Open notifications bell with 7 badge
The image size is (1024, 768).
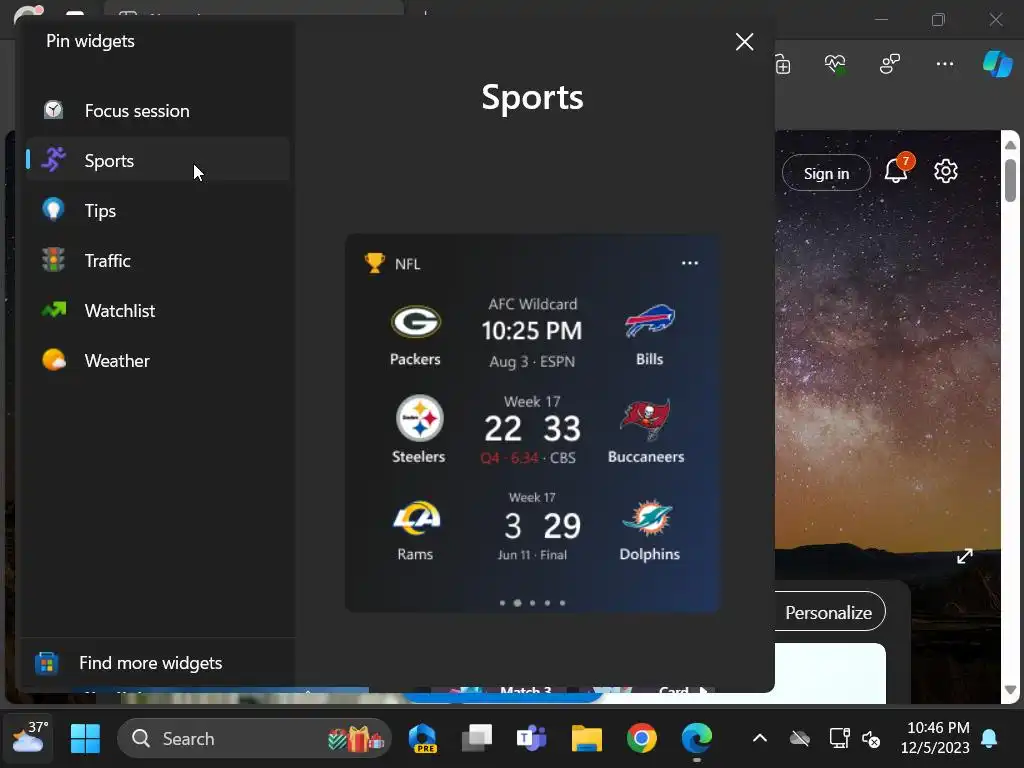897,170
